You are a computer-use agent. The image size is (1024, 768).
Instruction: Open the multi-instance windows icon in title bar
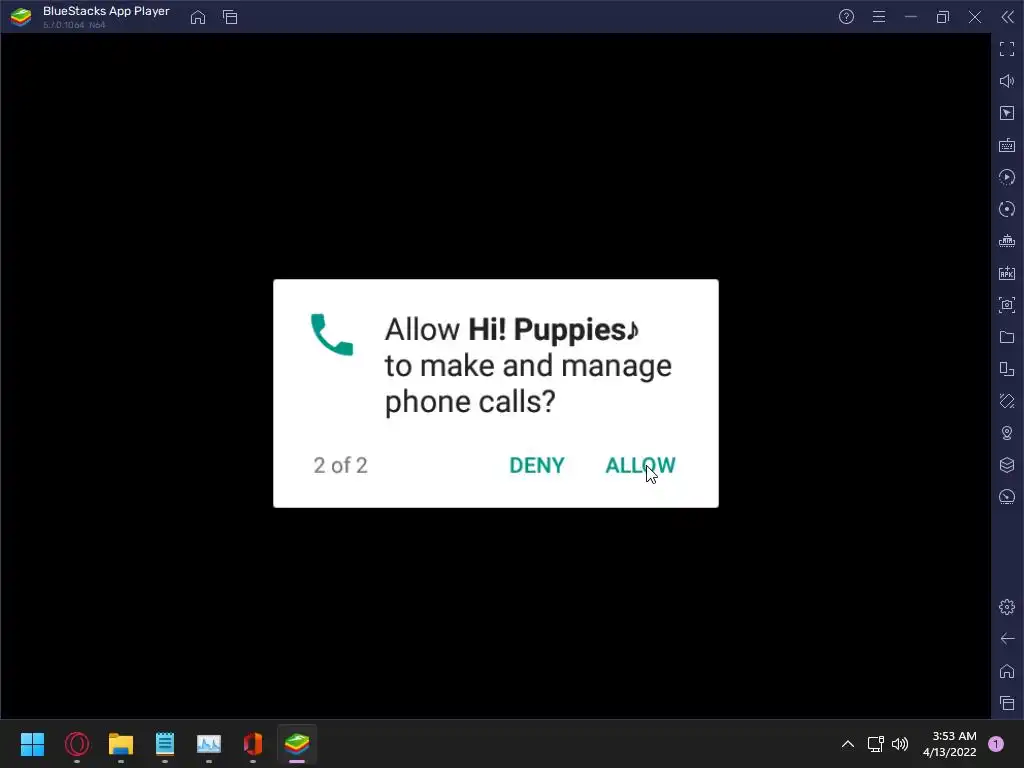[x=230, y=17]
